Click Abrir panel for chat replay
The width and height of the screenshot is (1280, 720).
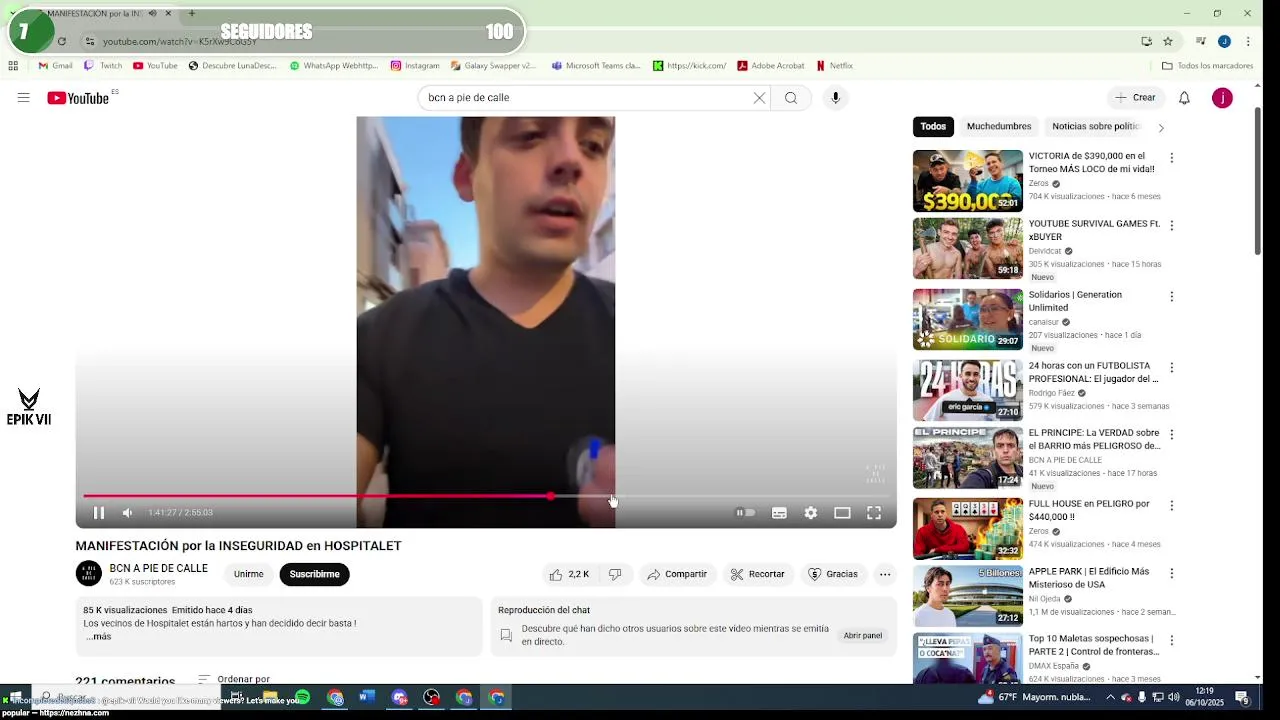pos(863,635)
